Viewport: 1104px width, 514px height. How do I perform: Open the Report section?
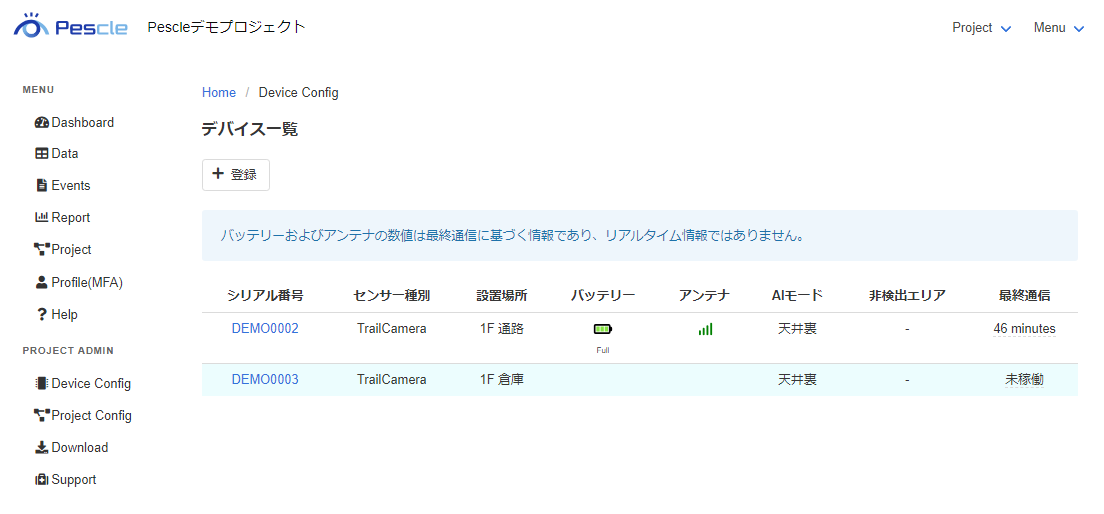[x=63, y=218]
